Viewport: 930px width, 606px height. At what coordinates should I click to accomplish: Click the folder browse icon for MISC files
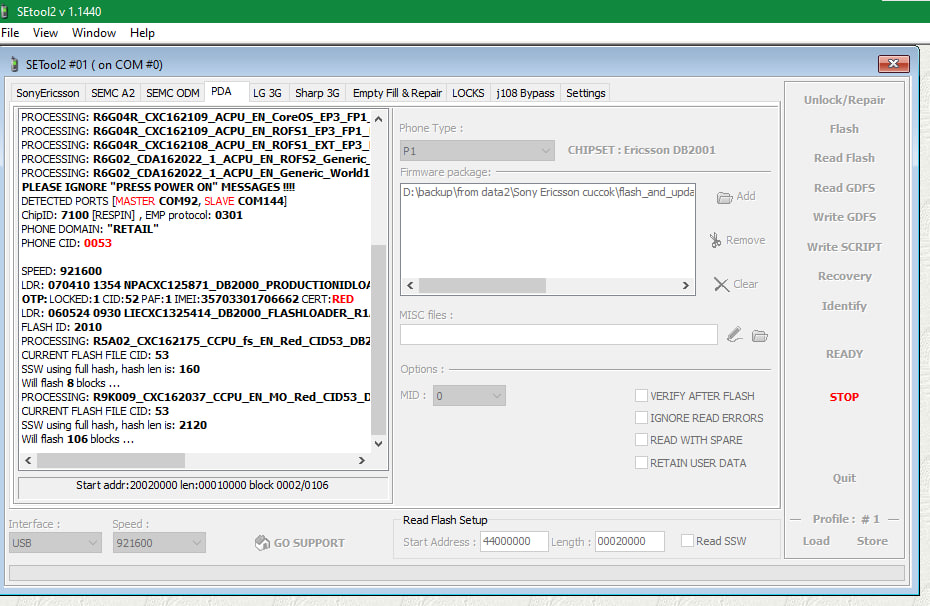760,335
